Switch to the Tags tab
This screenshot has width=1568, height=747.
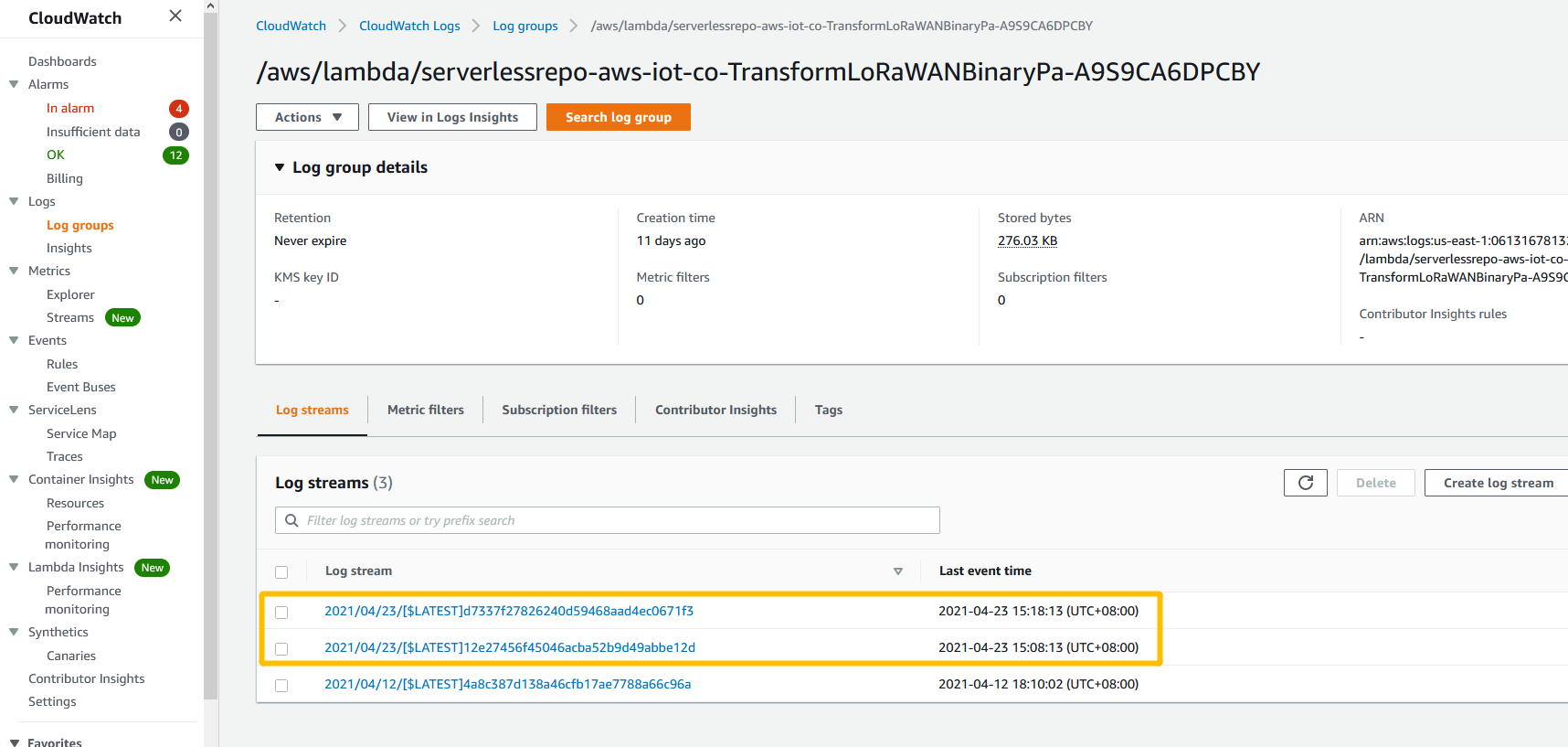pos(829,410)
